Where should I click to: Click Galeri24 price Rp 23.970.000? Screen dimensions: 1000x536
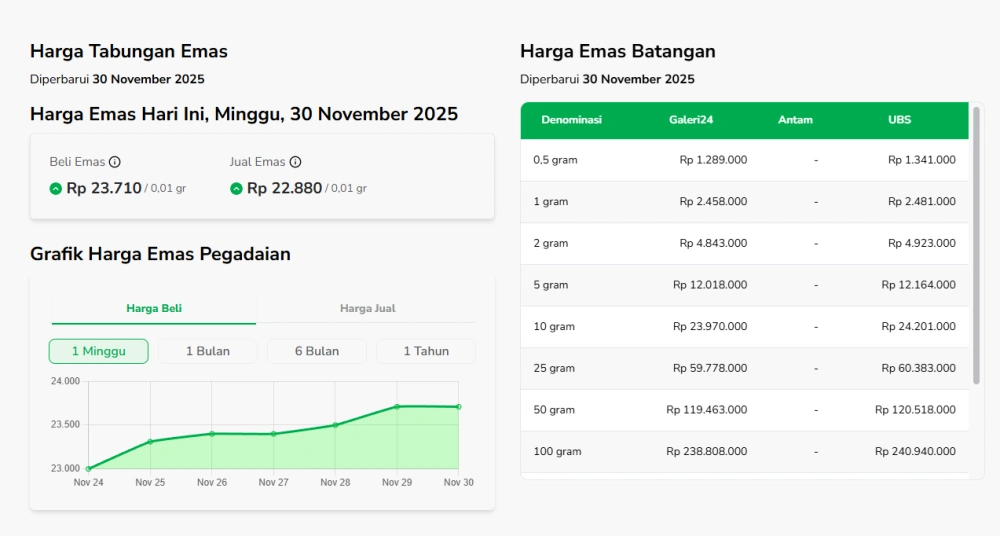(x=710, y=327)
